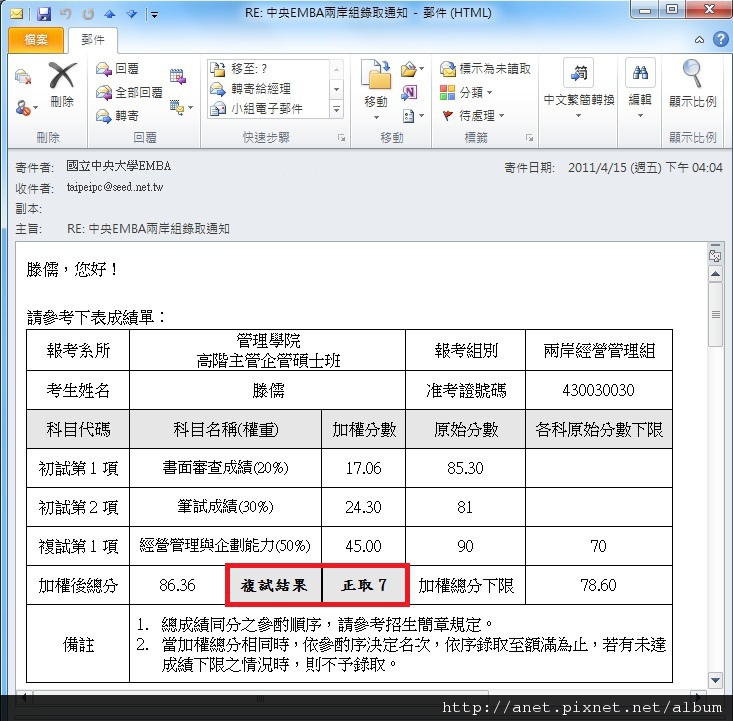The image size is (733, 721).
Task: Open the 分類 (Categorize) dropdown
Action: pos(466,92)
